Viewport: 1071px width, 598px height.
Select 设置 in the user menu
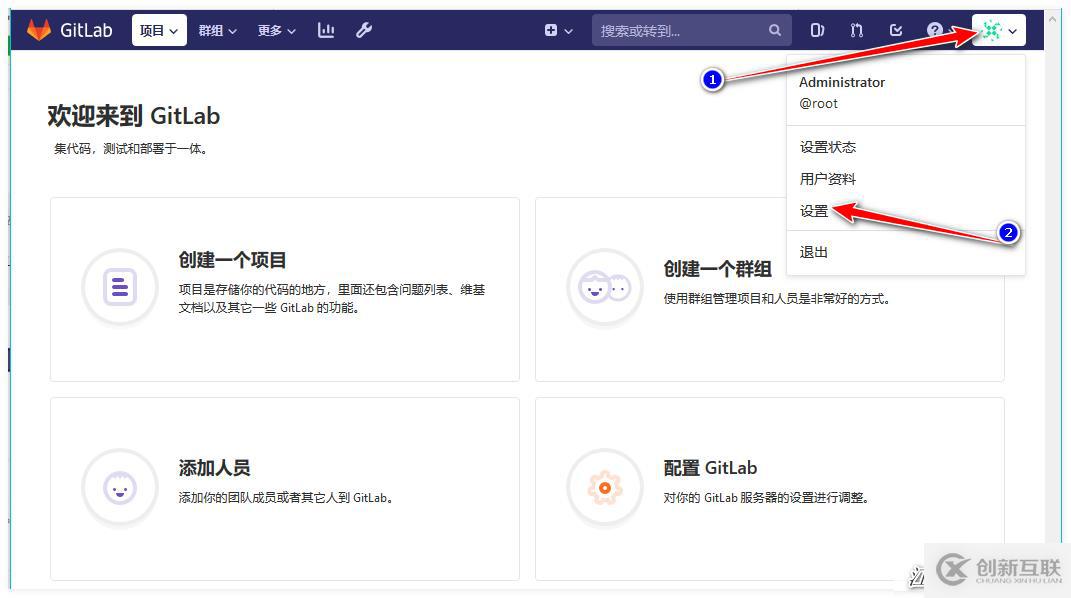[813, 211]
